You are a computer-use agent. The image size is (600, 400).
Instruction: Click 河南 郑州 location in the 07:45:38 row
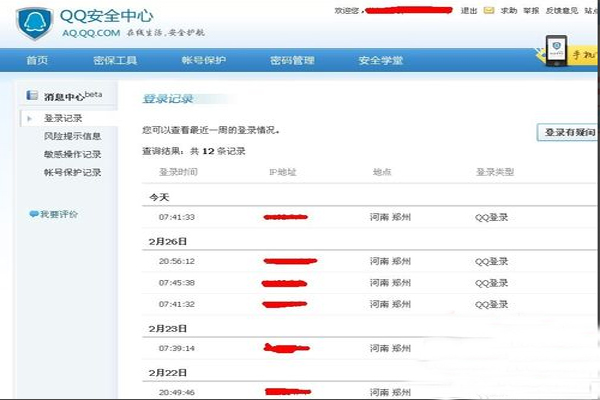390,283
